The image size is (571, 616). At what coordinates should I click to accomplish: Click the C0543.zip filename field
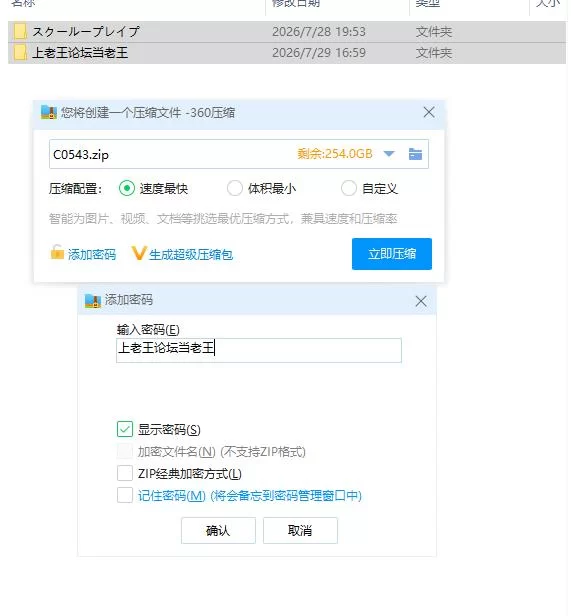239,154
